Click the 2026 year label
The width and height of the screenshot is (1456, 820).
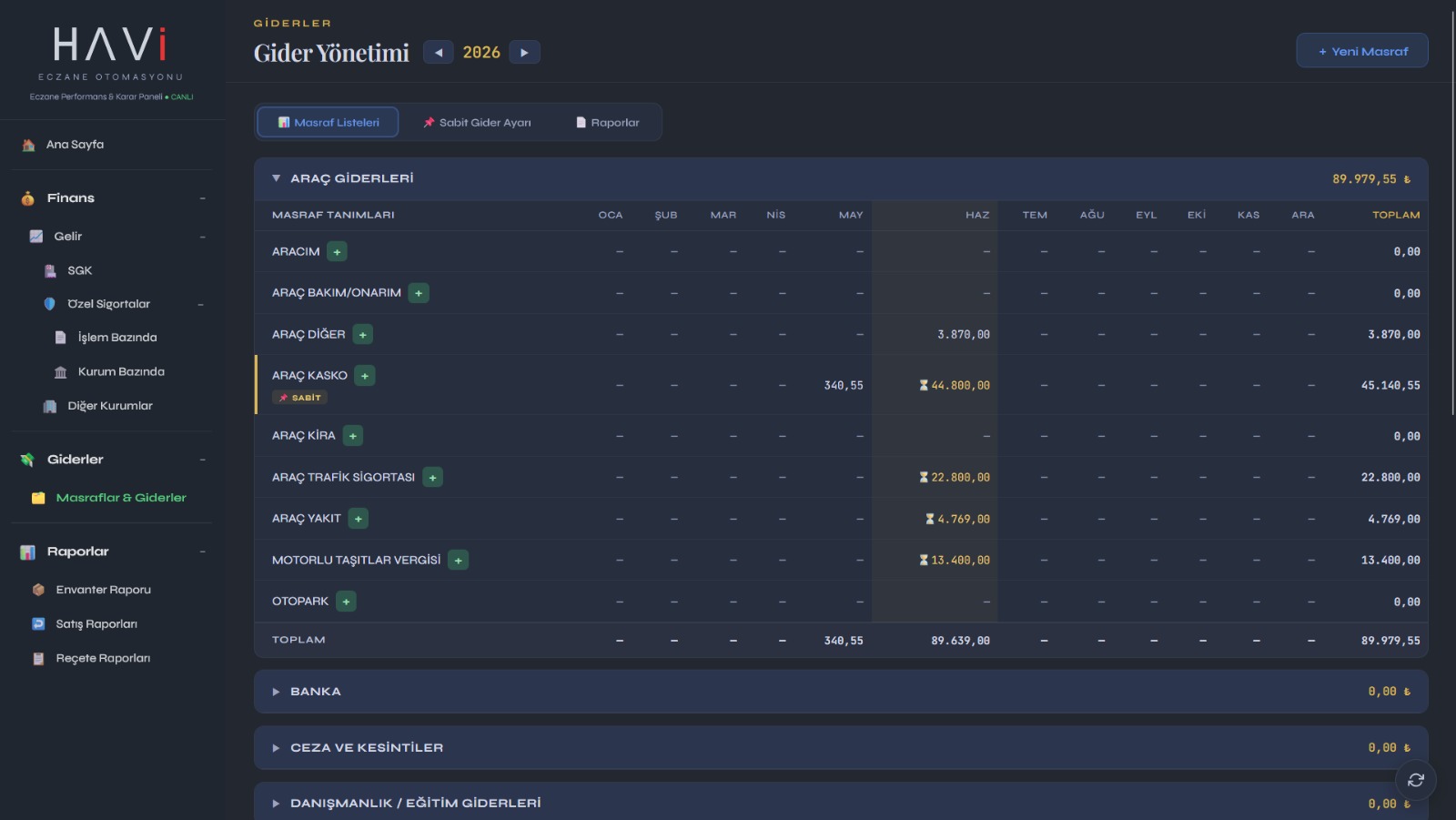481,53
